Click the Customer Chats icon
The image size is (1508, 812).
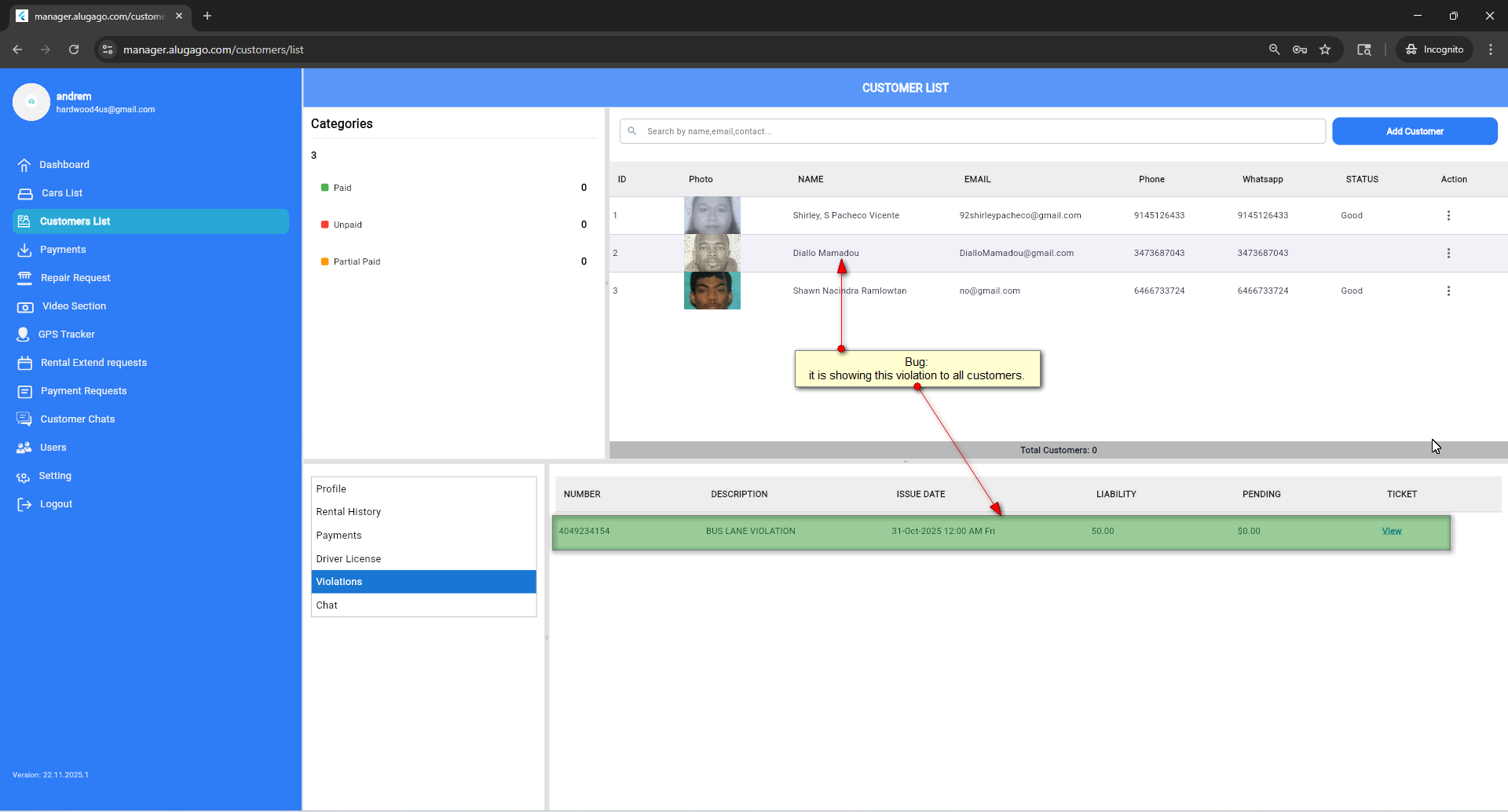pyautogui.click(x=24, y=419)
